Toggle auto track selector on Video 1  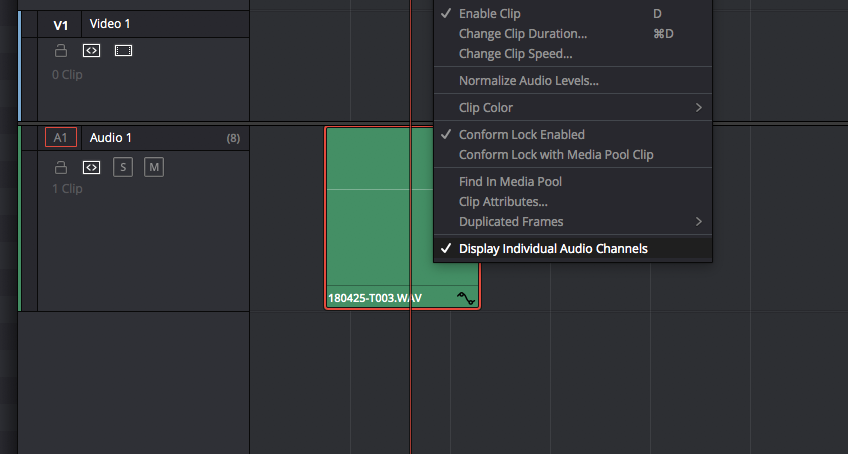click(91, 51)
